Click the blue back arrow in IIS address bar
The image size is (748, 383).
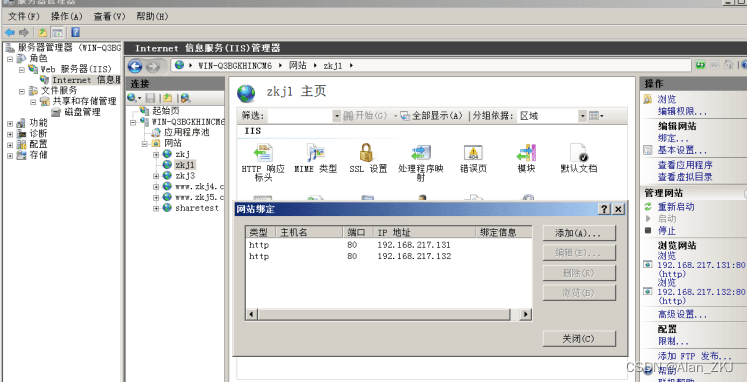[x=135, y=66]
